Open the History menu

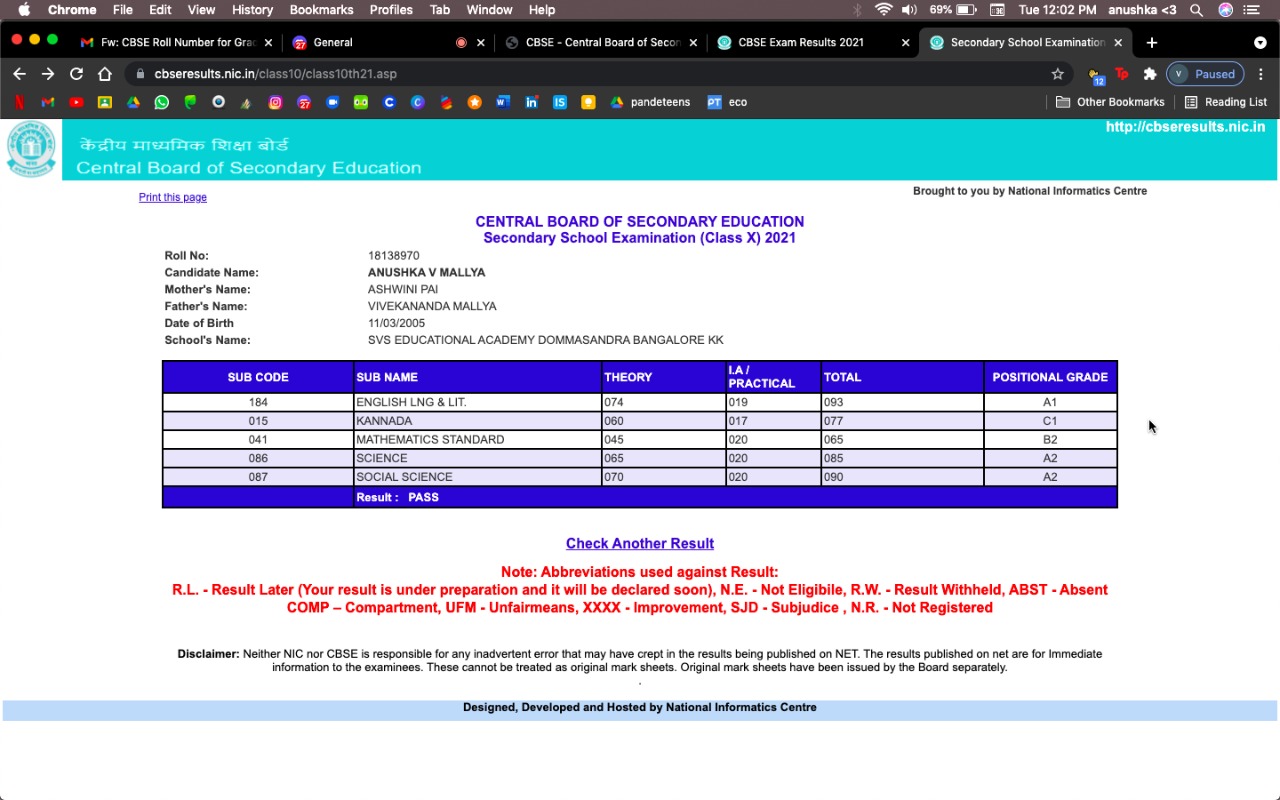pyautogui.click(x=252, y=10)
